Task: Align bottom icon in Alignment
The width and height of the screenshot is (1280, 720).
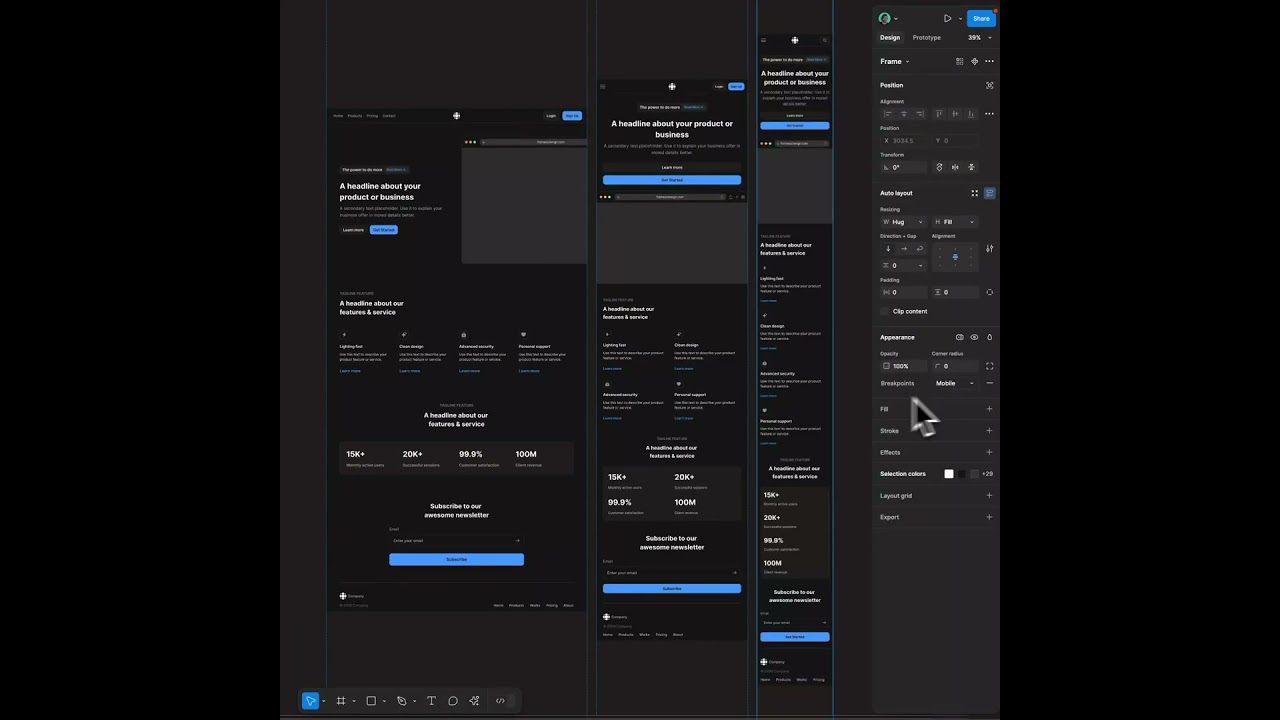Action: coord(971,114)
